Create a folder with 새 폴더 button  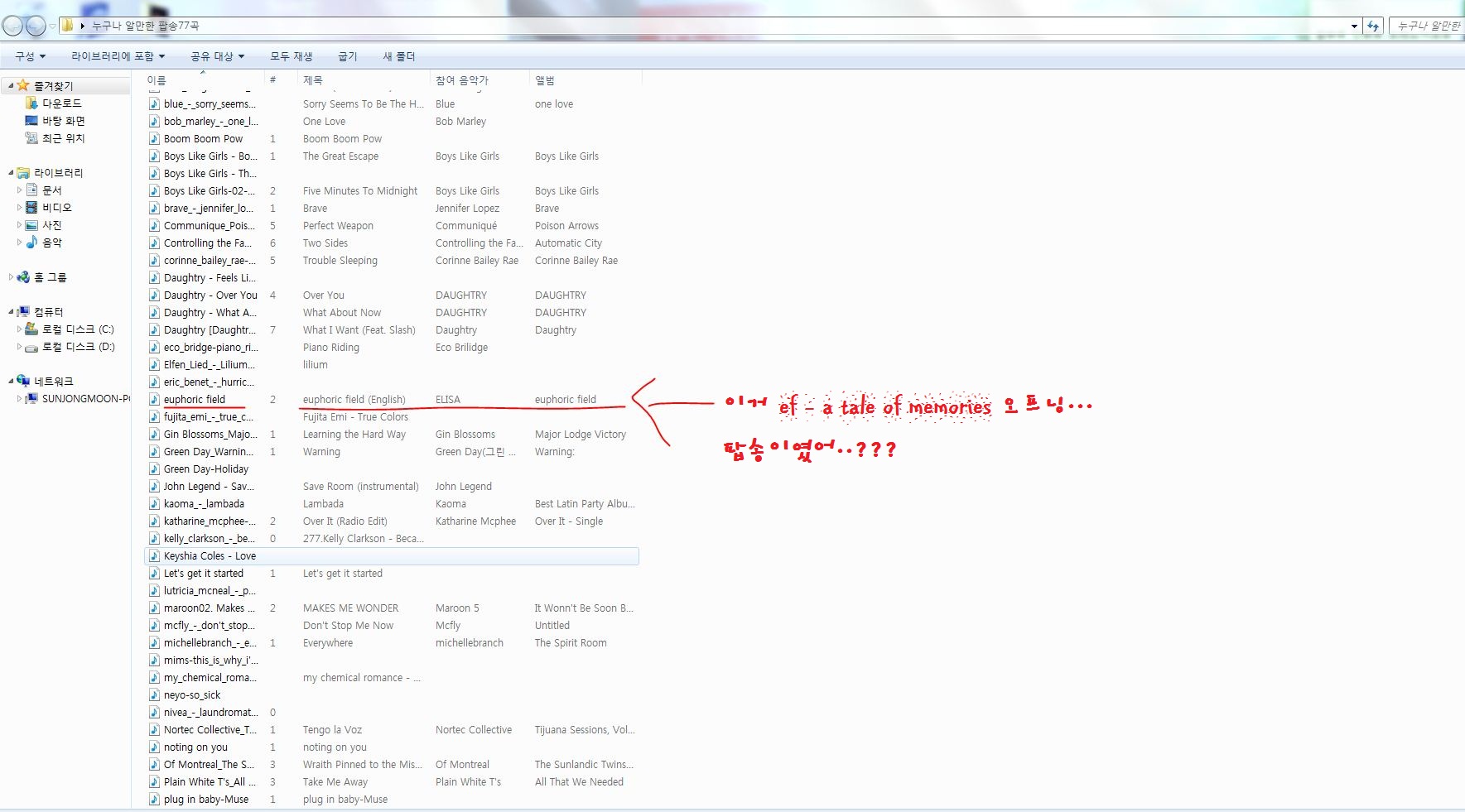pos(398,56)
